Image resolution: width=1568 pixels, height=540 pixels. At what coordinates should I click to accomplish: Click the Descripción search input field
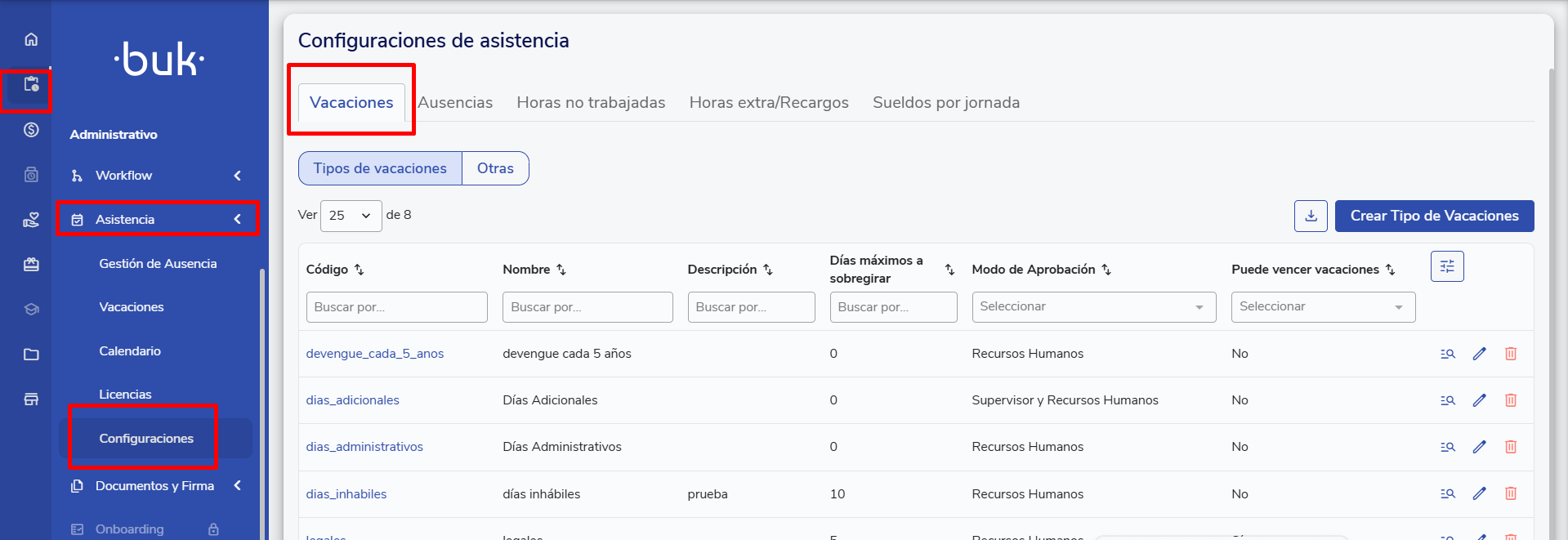[751, 307]
